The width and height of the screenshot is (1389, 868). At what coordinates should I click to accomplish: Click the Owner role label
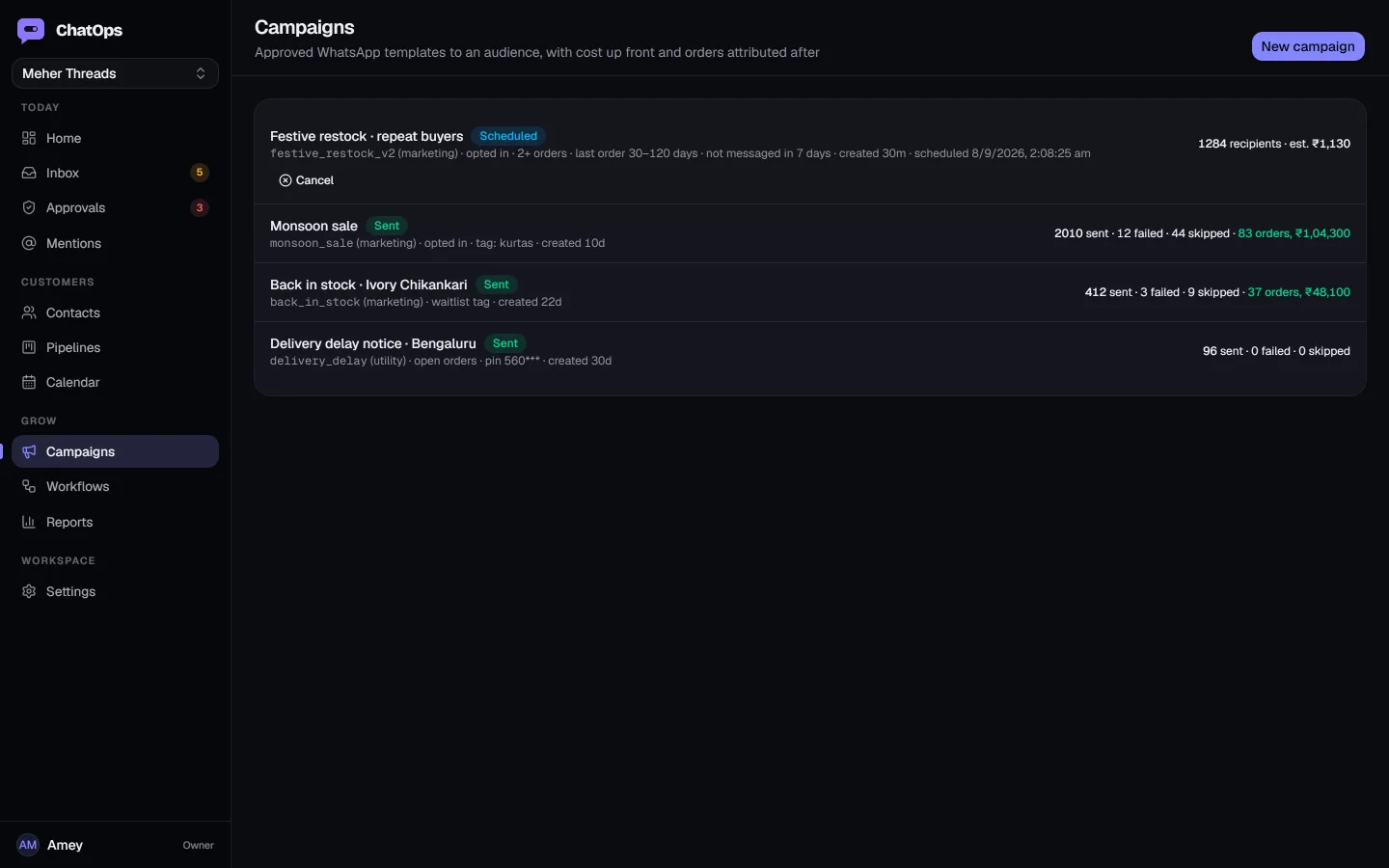pos(199,846)
